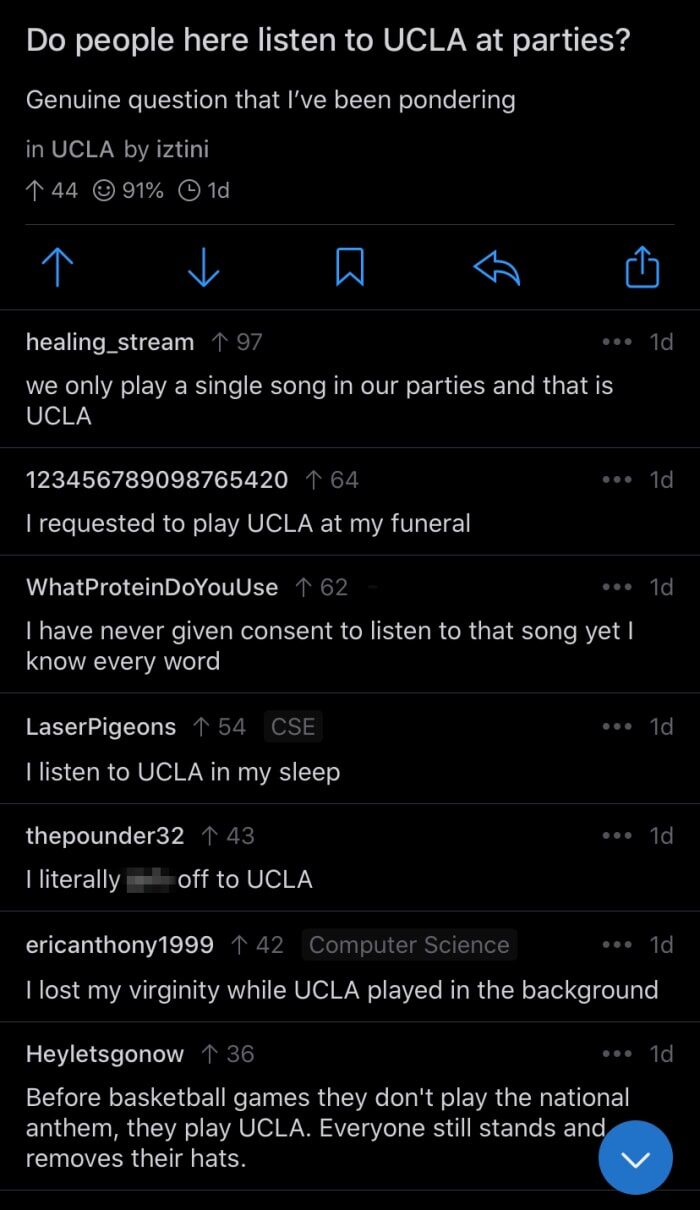This screenshot has height=1210, width=700.
Task: Share the post via share icon
Action: tap(642, 267)
